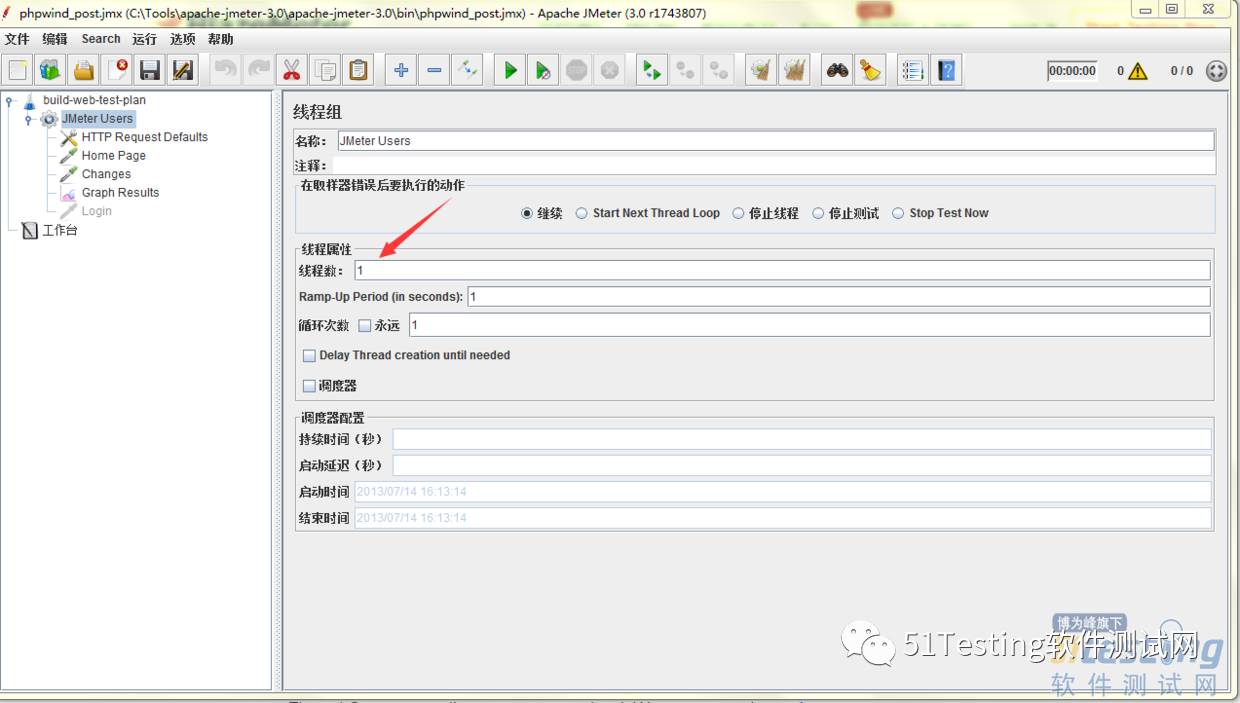
Task: Save the test plan with floppy icon
Action: tap(150, 70)
